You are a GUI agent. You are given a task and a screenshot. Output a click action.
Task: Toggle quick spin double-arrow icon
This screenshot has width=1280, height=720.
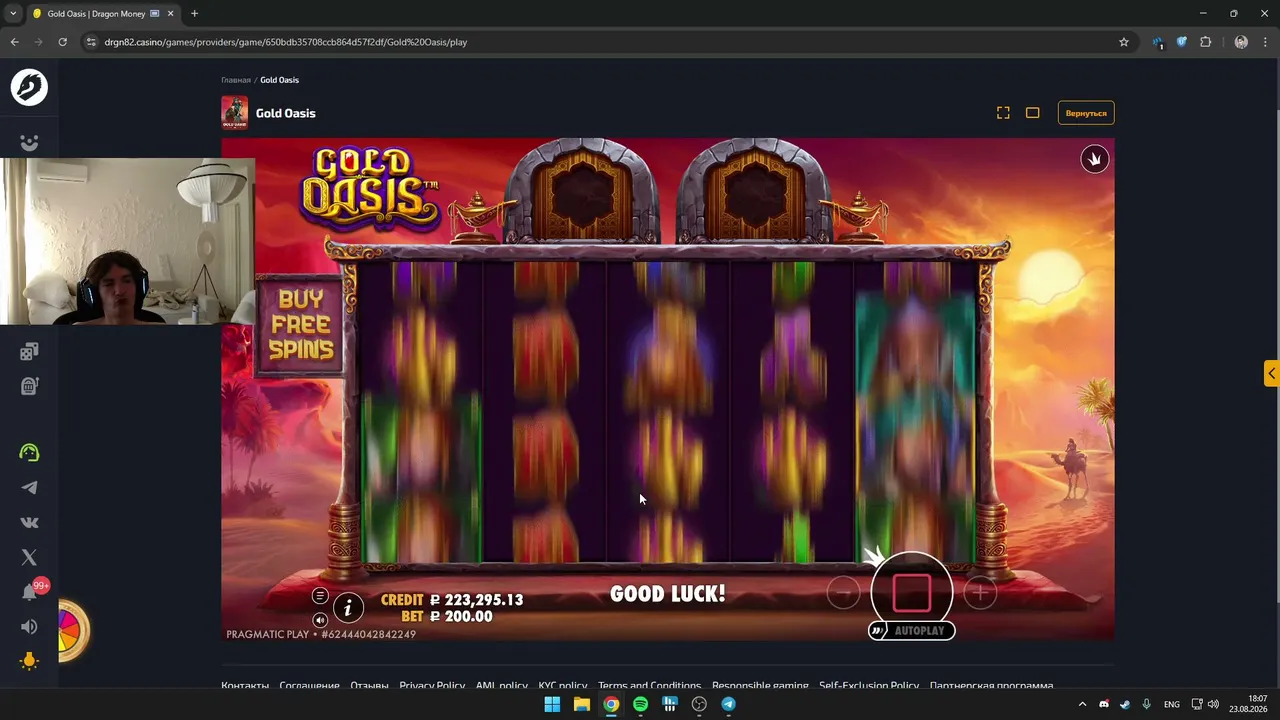tap(877, 631)
